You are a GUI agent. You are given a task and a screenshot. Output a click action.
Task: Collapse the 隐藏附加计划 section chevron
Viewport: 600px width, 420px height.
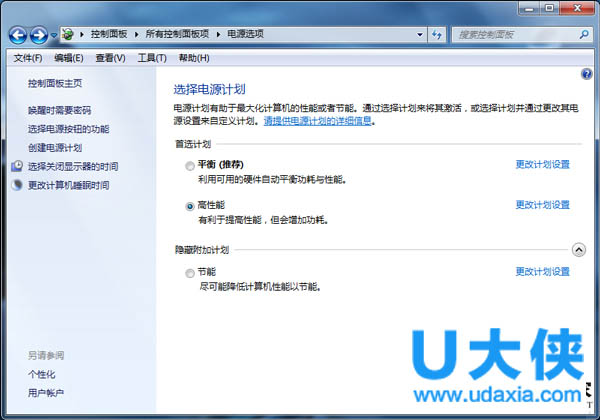pyautogui.click(x=578, y=249)
